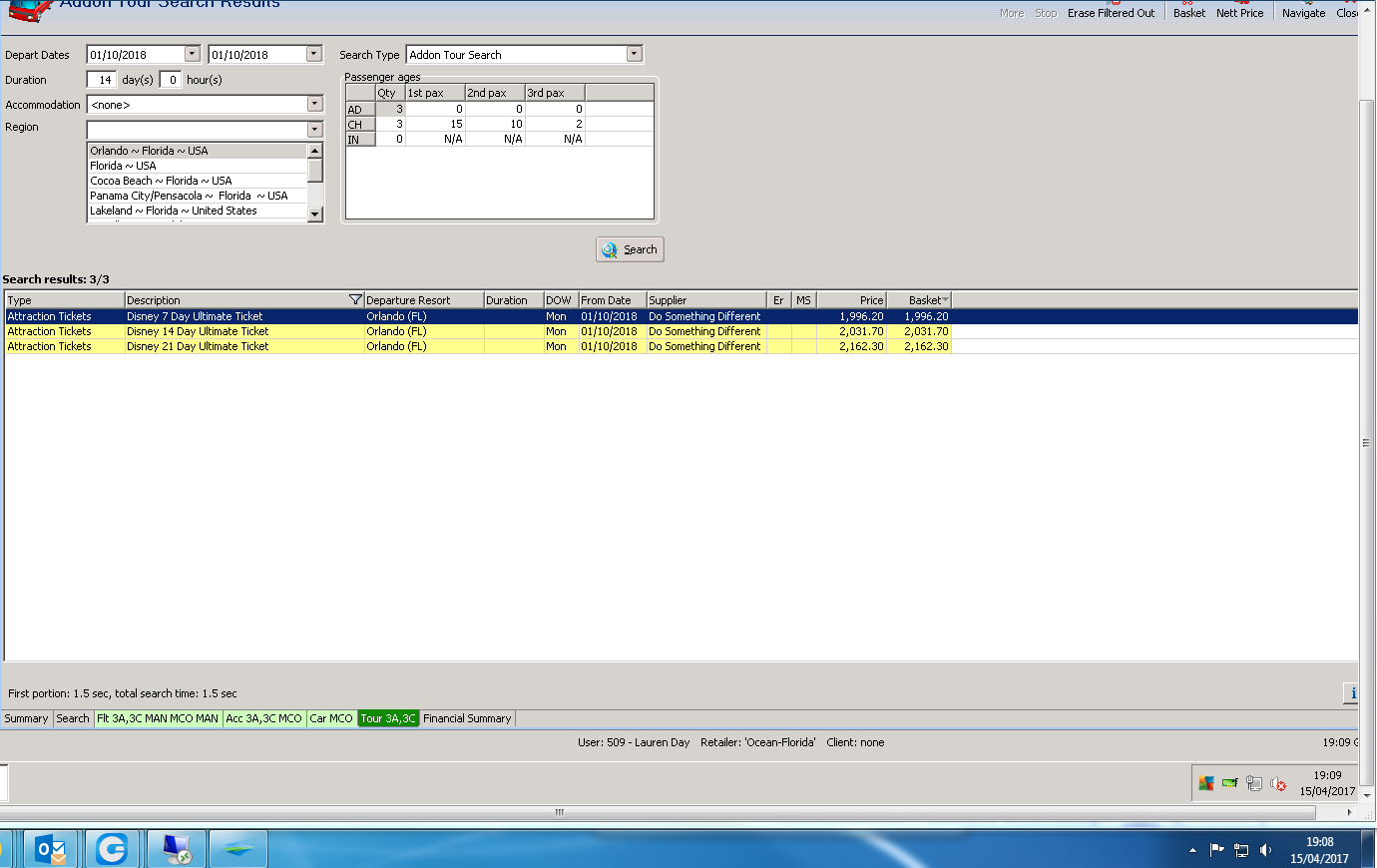Select the Disney 14 Day Ultimate Ticket row
Image resolution: width=1377 pixels, height=868 pixels.
pos(682,331)
